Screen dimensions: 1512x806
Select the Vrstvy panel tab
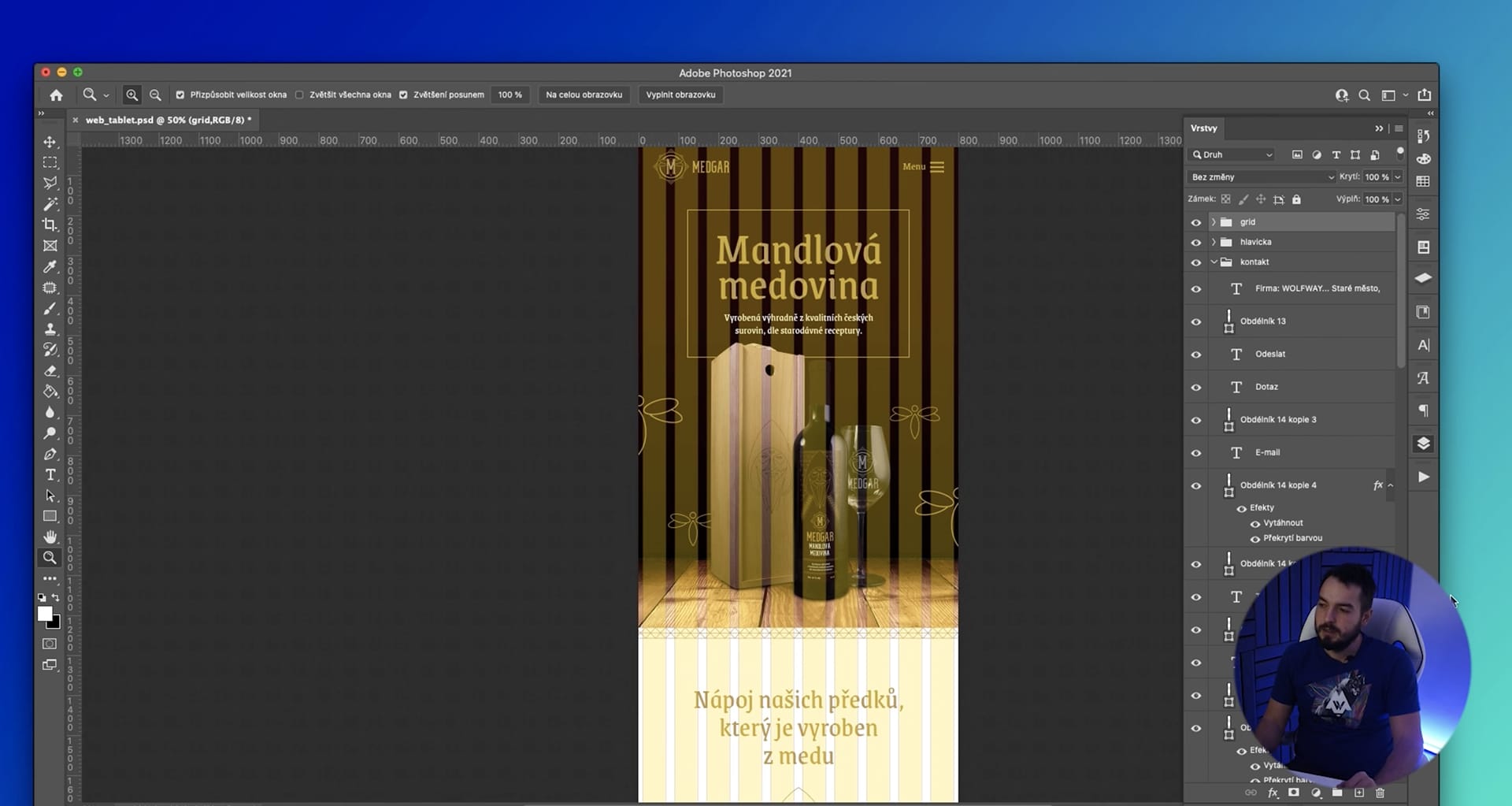click(1203, 128)
